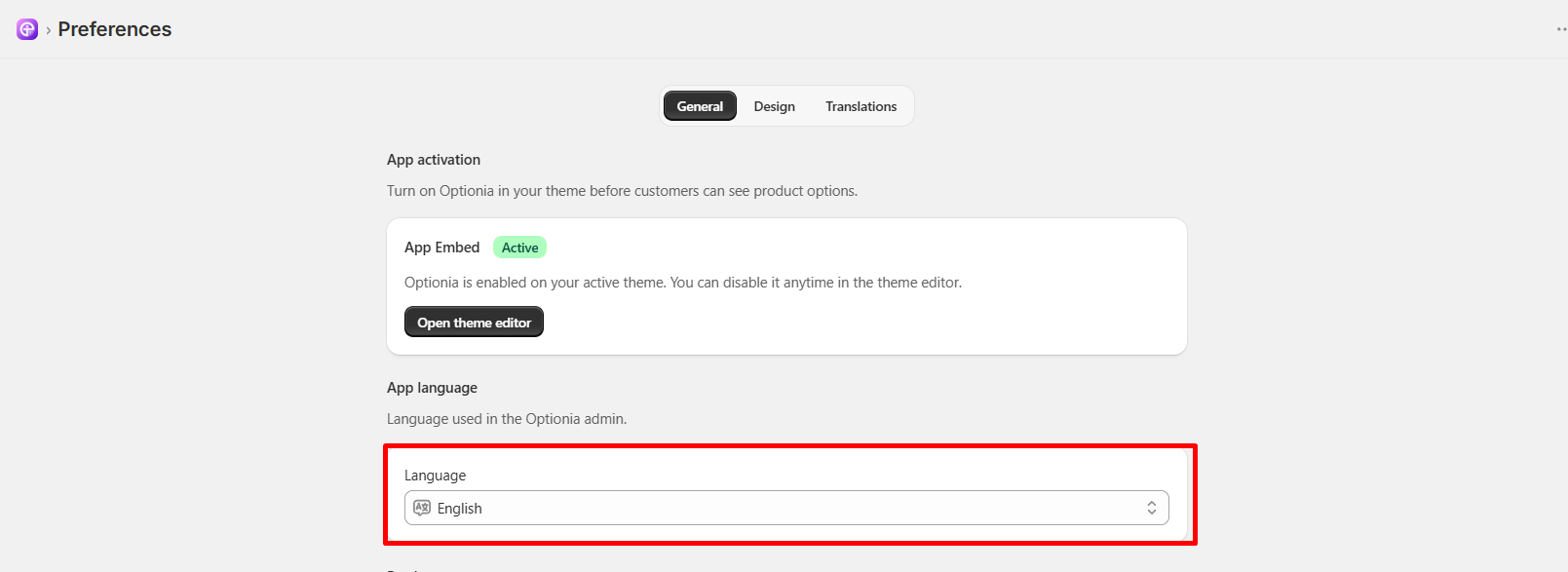Click the word English in the Language box

460,509
